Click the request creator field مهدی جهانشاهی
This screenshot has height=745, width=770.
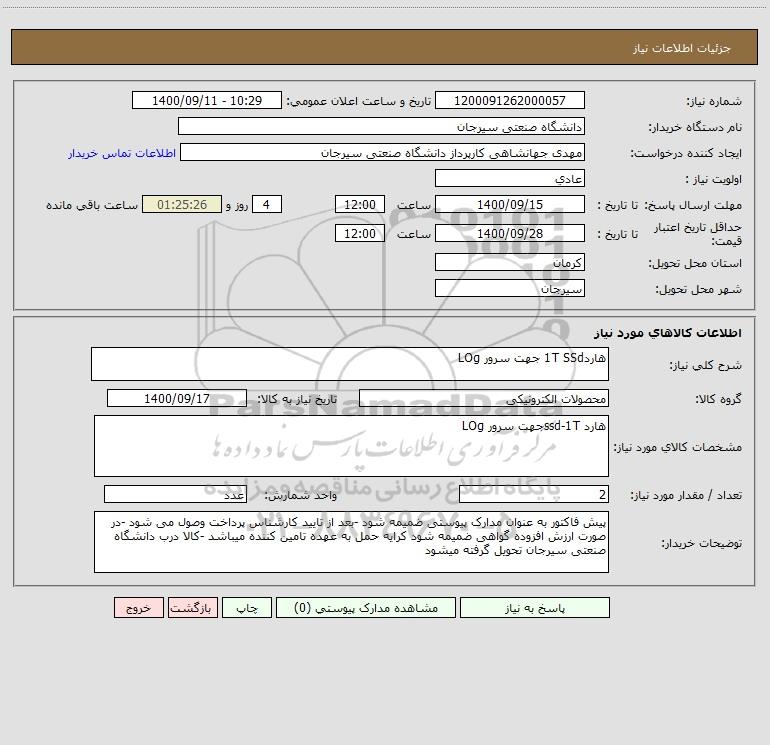[x=382, y=152]
